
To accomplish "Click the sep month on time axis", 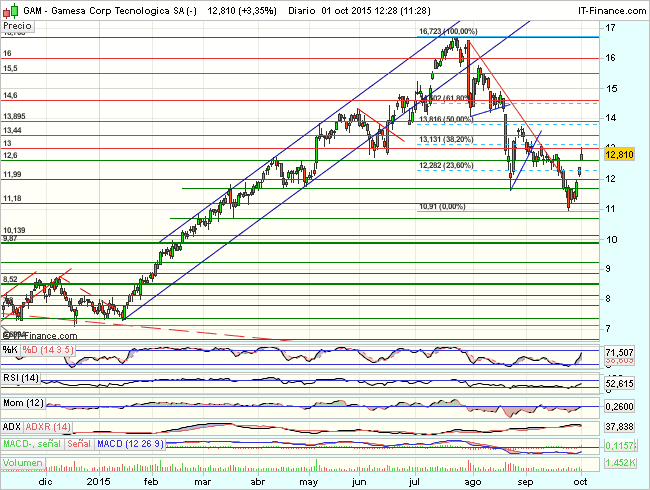I will (x=525, y=482).
